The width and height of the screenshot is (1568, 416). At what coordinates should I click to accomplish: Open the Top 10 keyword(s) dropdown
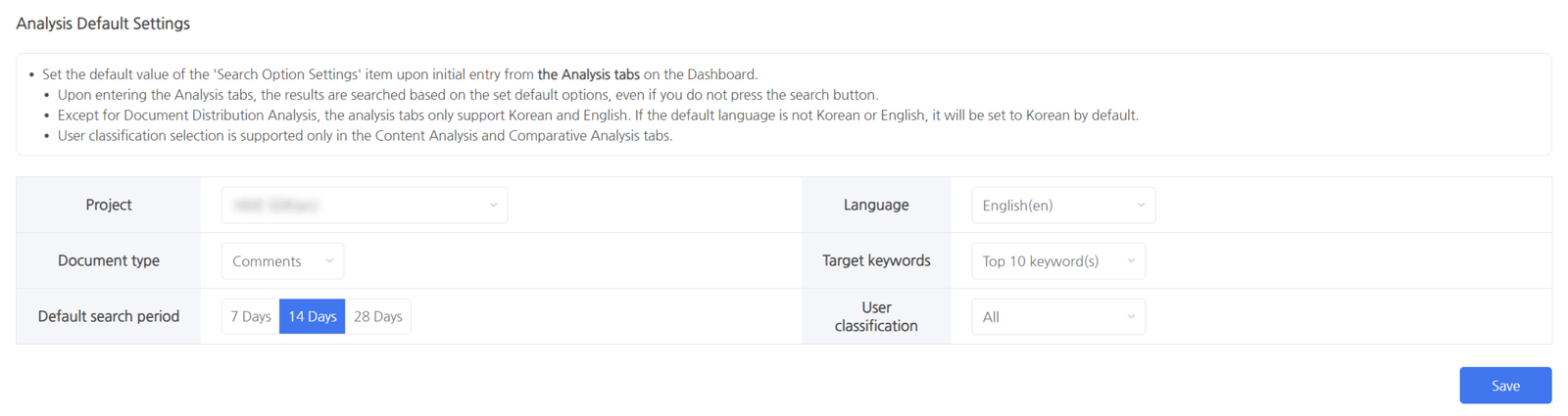tap(1044, 261)
